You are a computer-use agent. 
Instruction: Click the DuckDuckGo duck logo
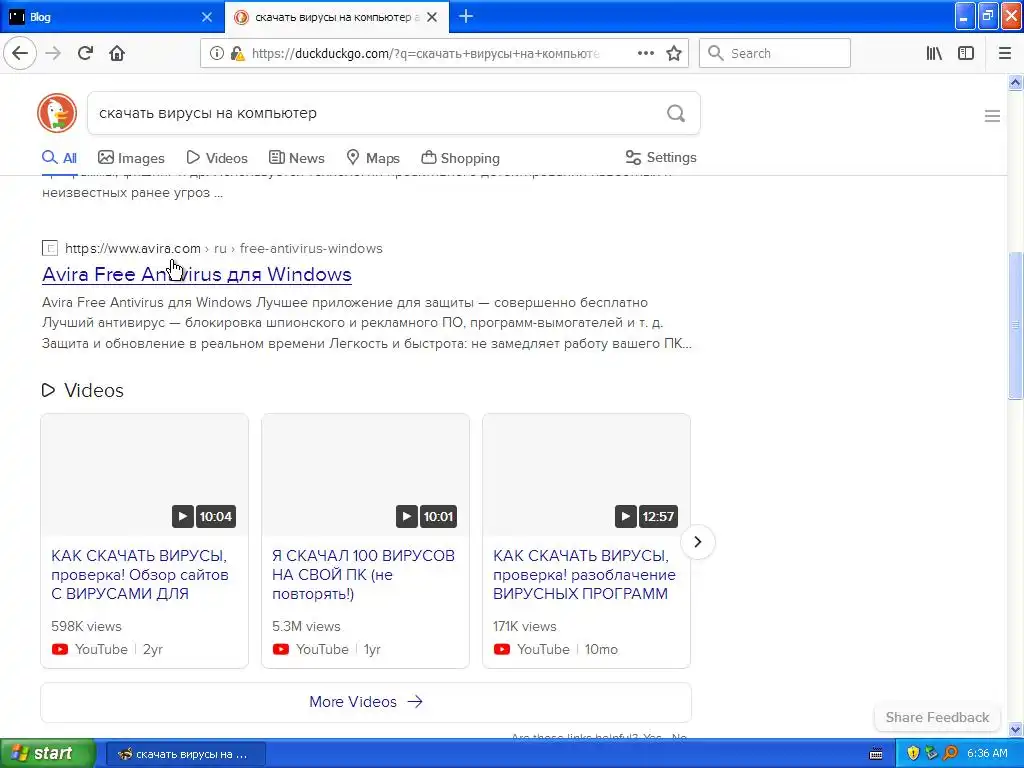(x=57, y=113)
